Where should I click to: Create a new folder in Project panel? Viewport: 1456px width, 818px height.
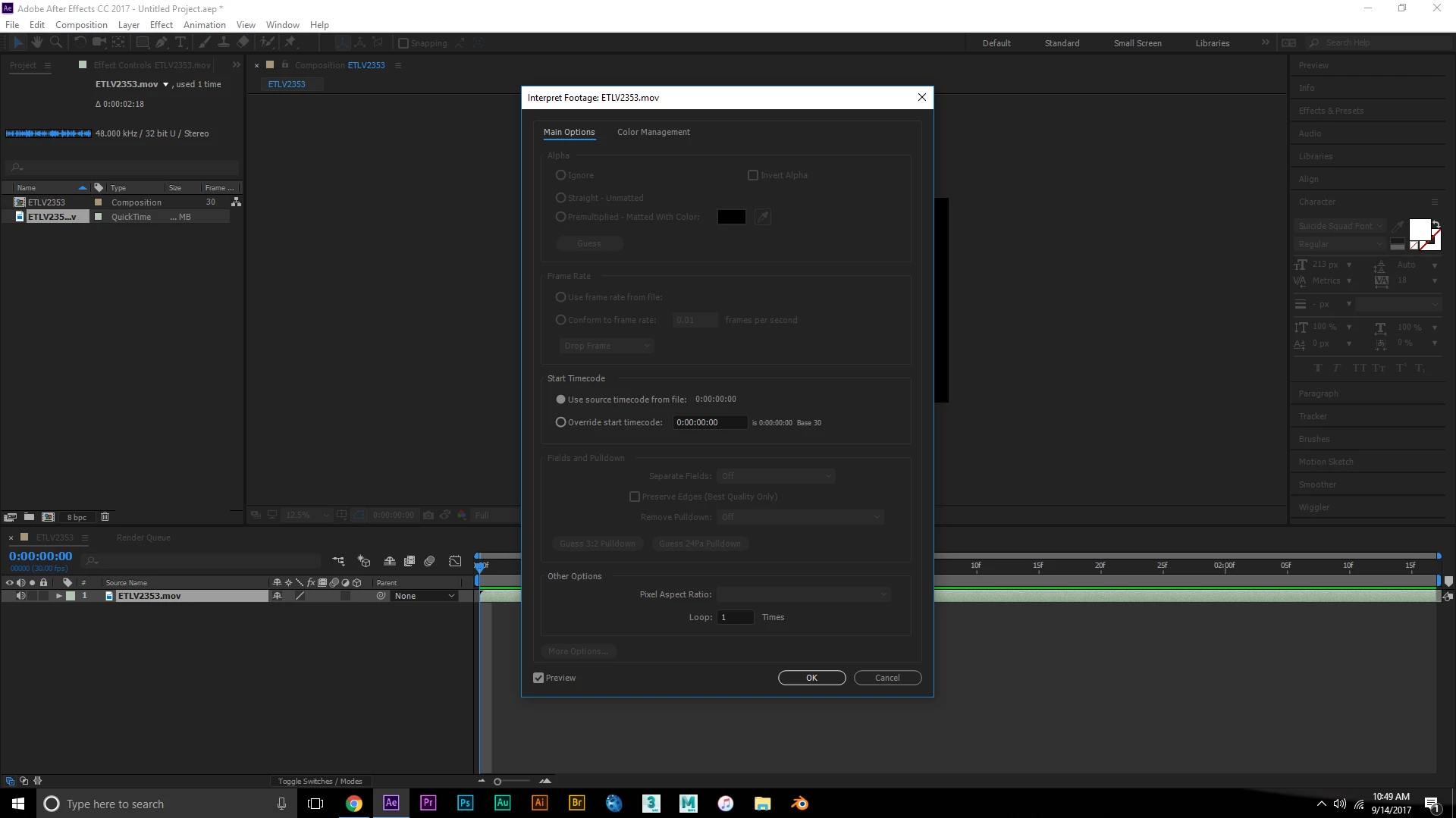tap(29, 517)
